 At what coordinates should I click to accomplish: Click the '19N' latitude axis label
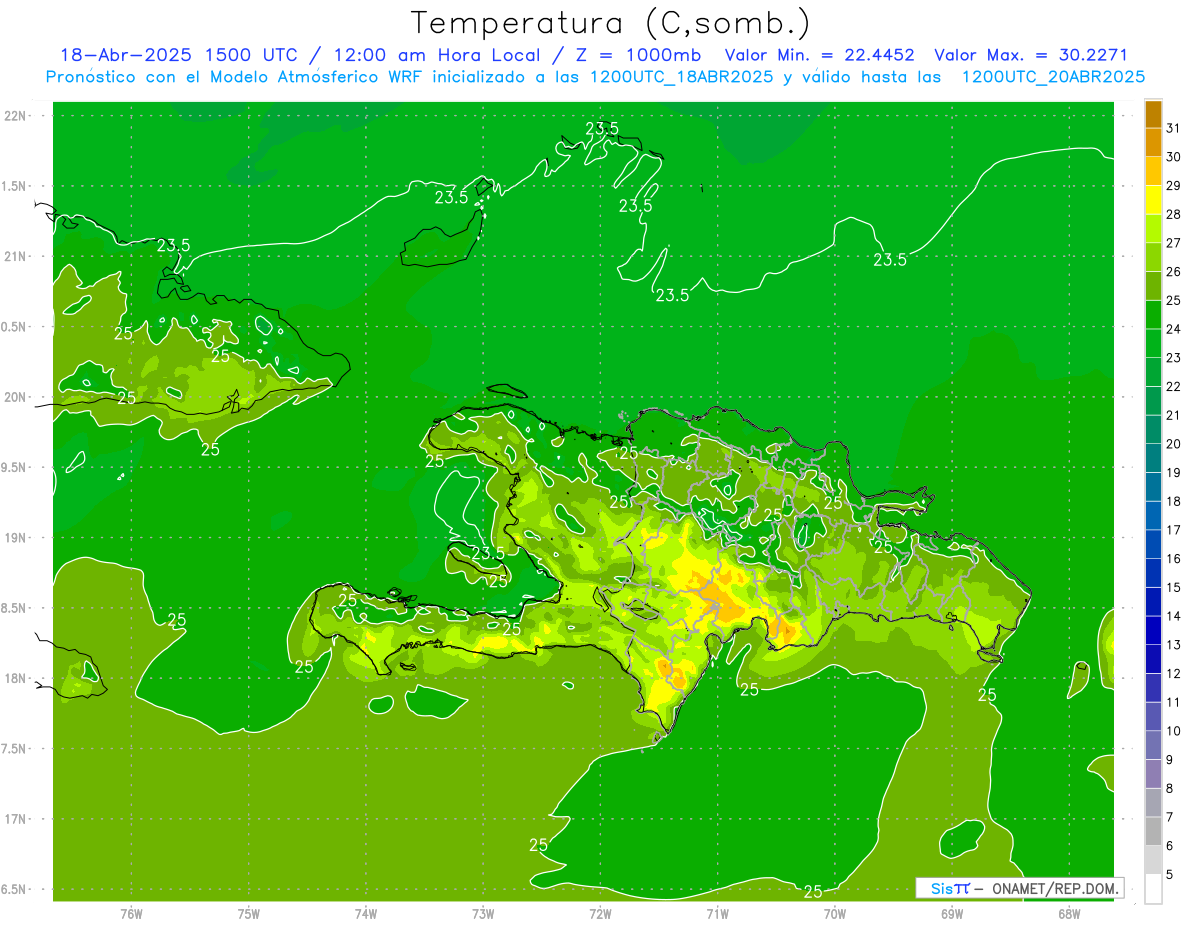point(16,538)
